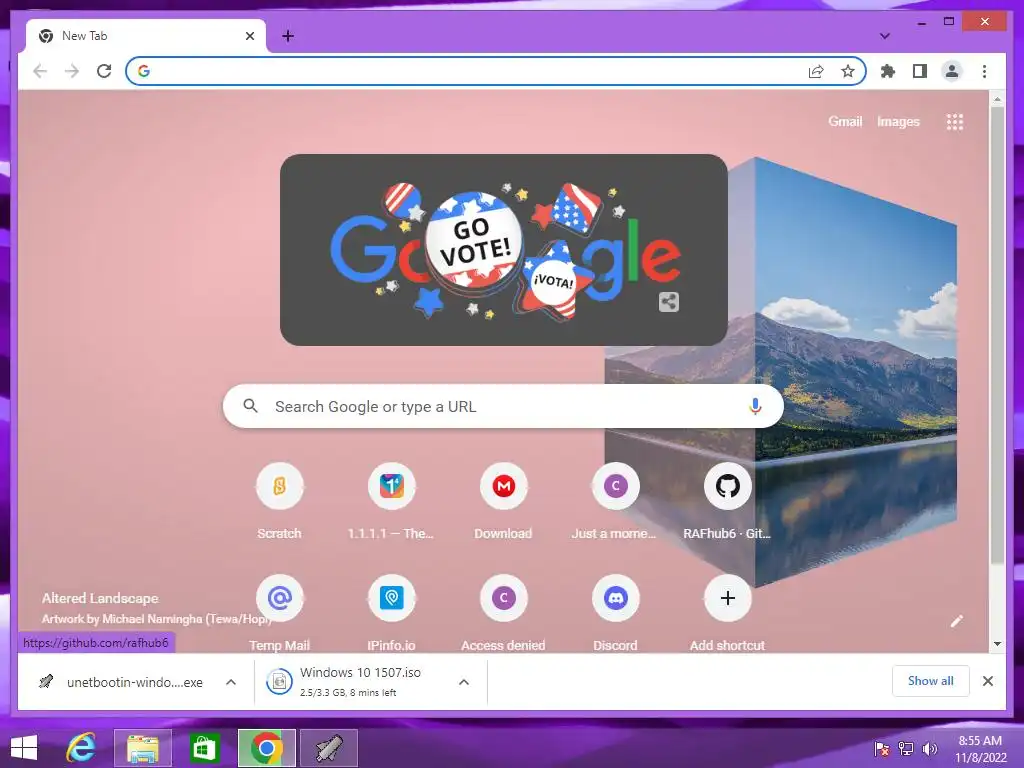The image size is (1024, 768).
Task: Click the browser back arrow
Action: (40, 71)
